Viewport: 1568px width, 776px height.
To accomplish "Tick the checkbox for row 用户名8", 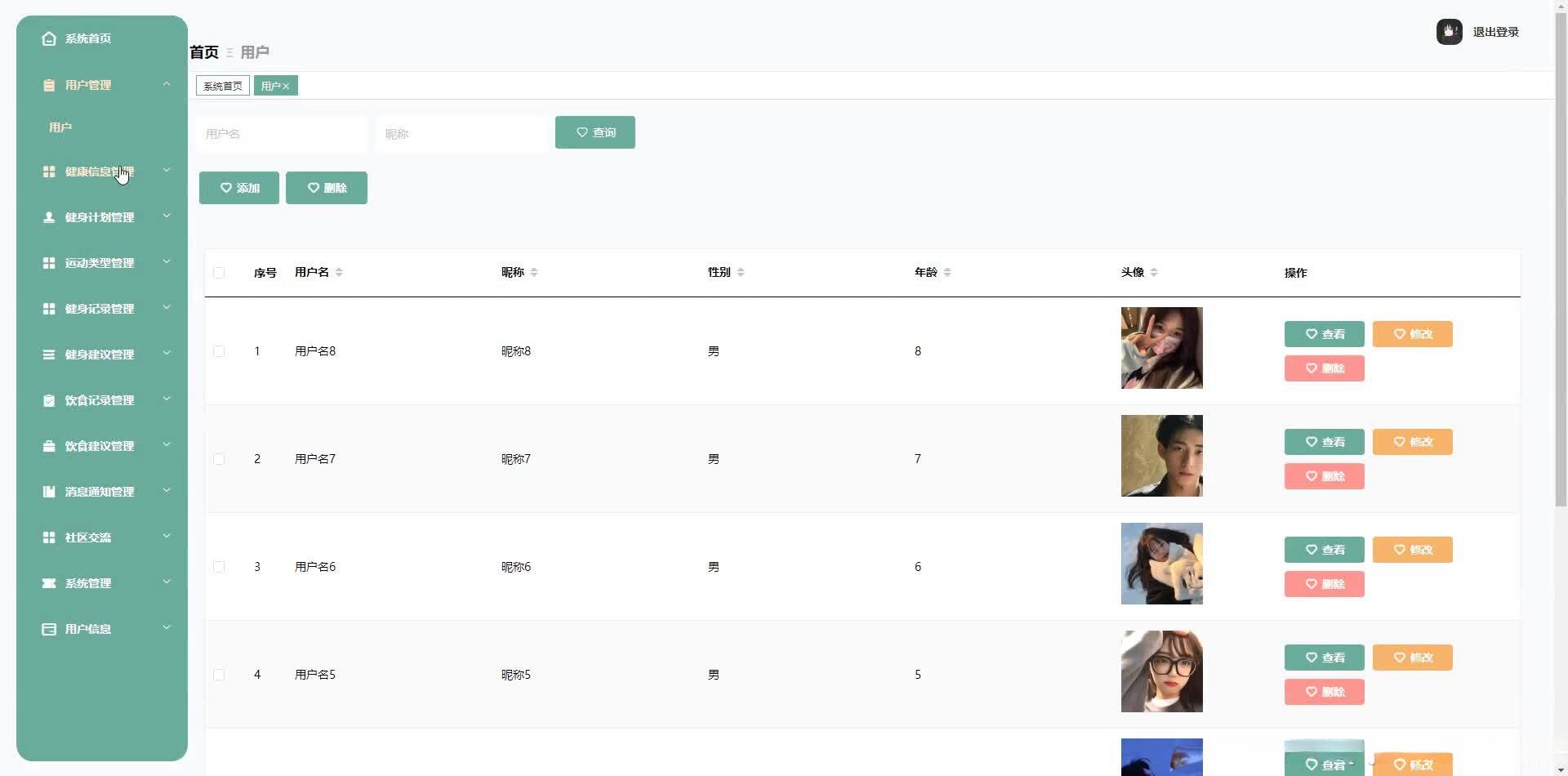I will pyautogui.click(x=219, y=351).
